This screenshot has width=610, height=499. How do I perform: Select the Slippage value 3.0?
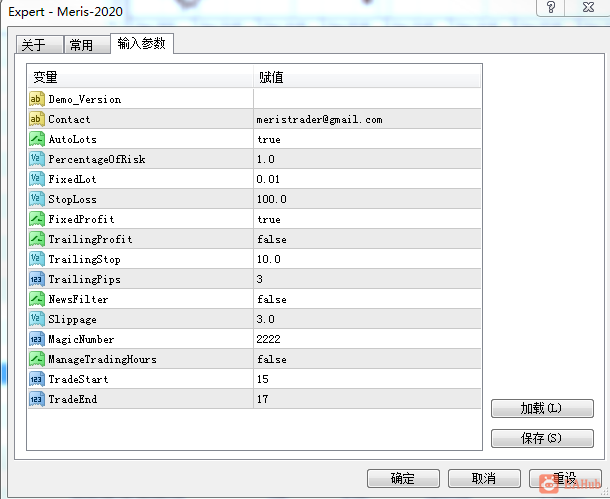click(367, 319)
